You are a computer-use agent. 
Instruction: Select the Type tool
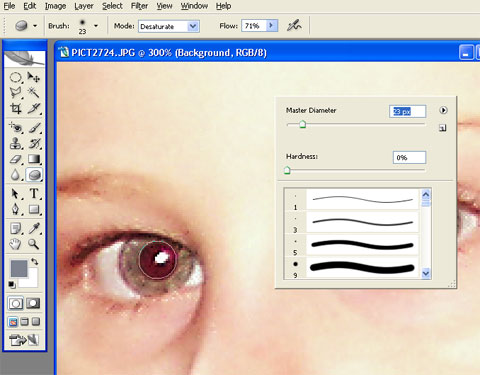coord(34,194)
